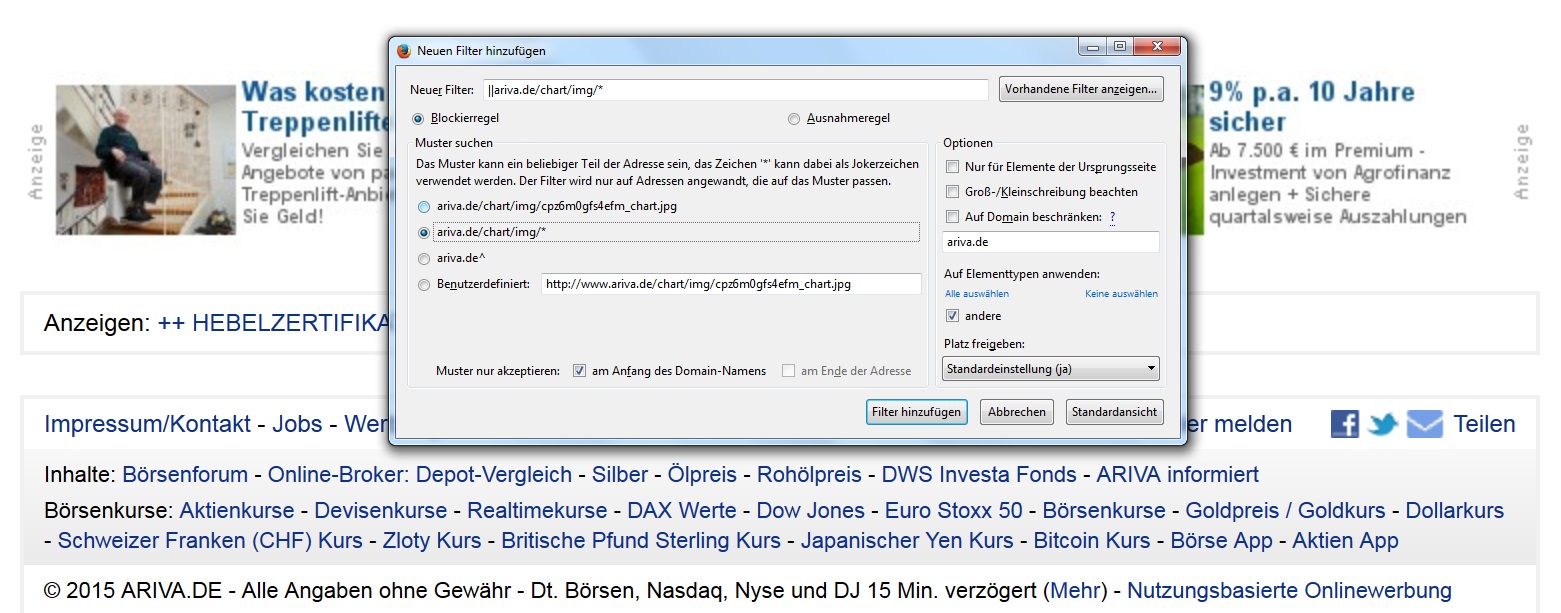Check 'Auf Domain beschränken' option
The height and width of the screenshot is (613, 1561).
click(x=952, y=217)
